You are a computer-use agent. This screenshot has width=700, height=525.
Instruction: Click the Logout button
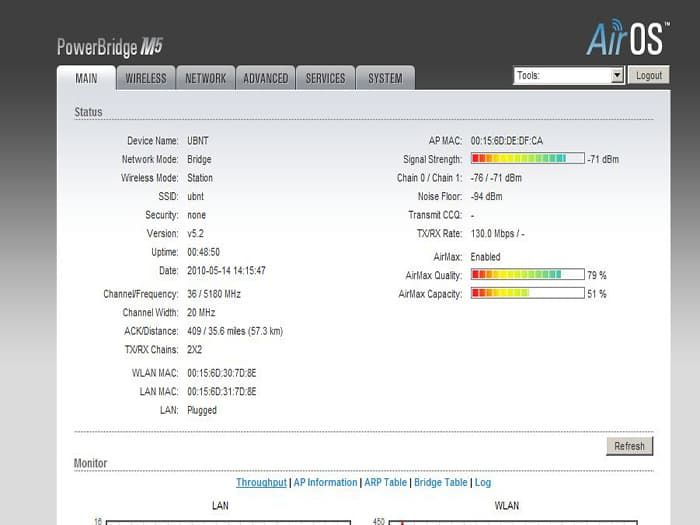(649, 75)
